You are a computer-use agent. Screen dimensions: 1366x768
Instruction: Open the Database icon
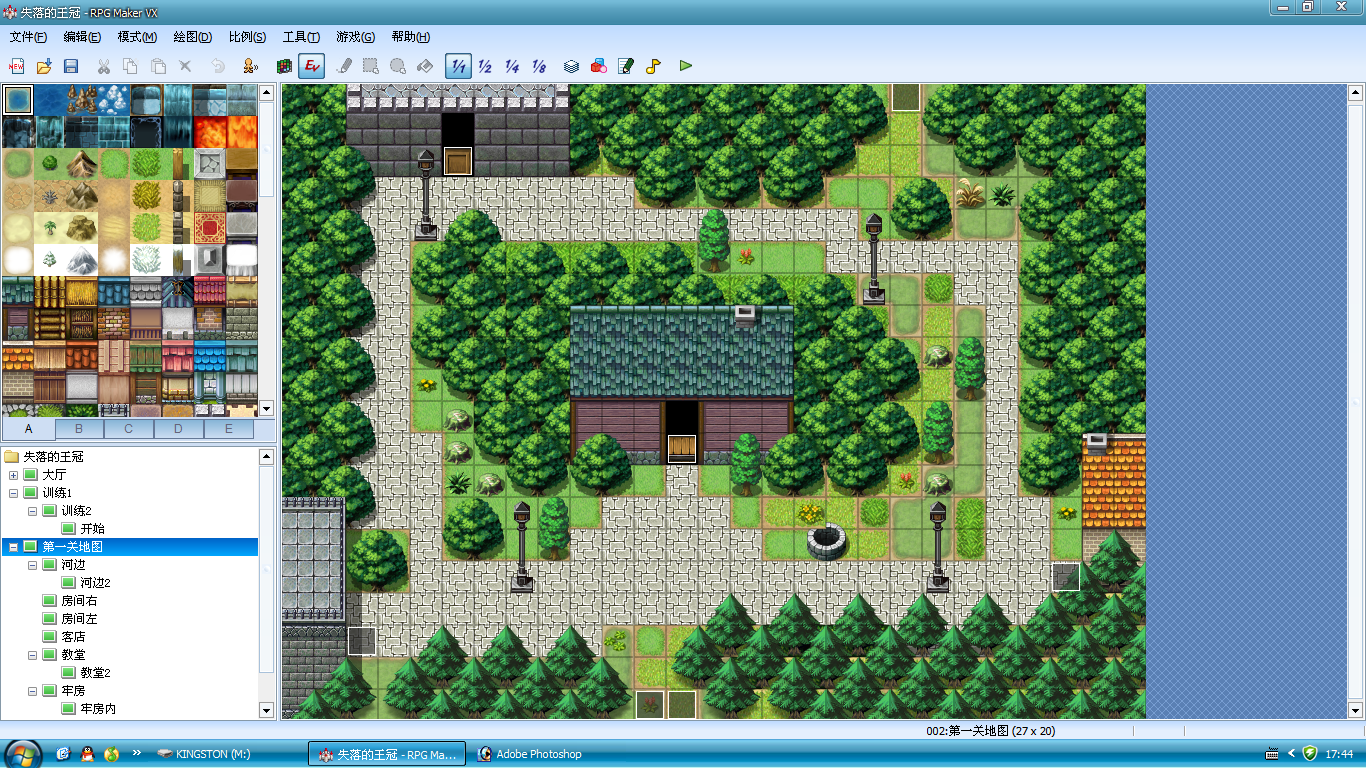click(x=571, y=66)
